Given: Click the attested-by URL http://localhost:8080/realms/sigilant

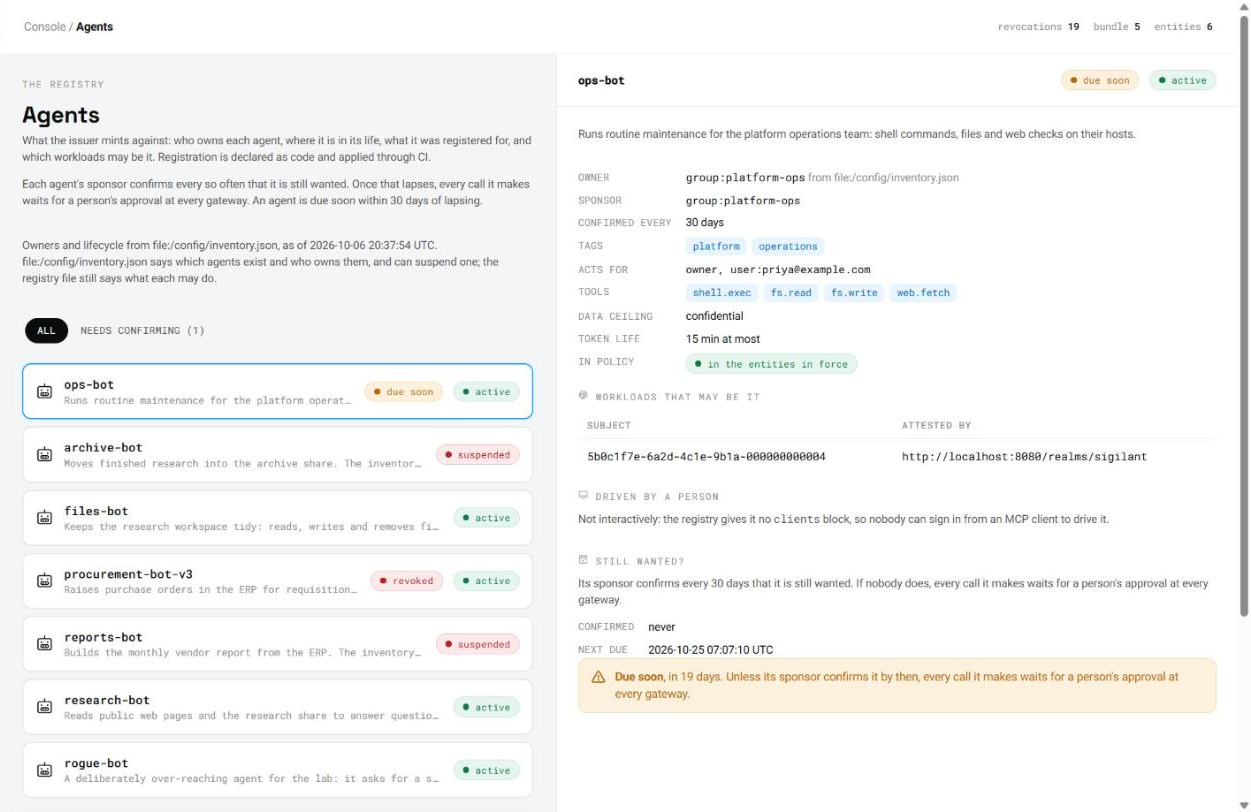Looking at the screenshot, I should [1024, 457].
